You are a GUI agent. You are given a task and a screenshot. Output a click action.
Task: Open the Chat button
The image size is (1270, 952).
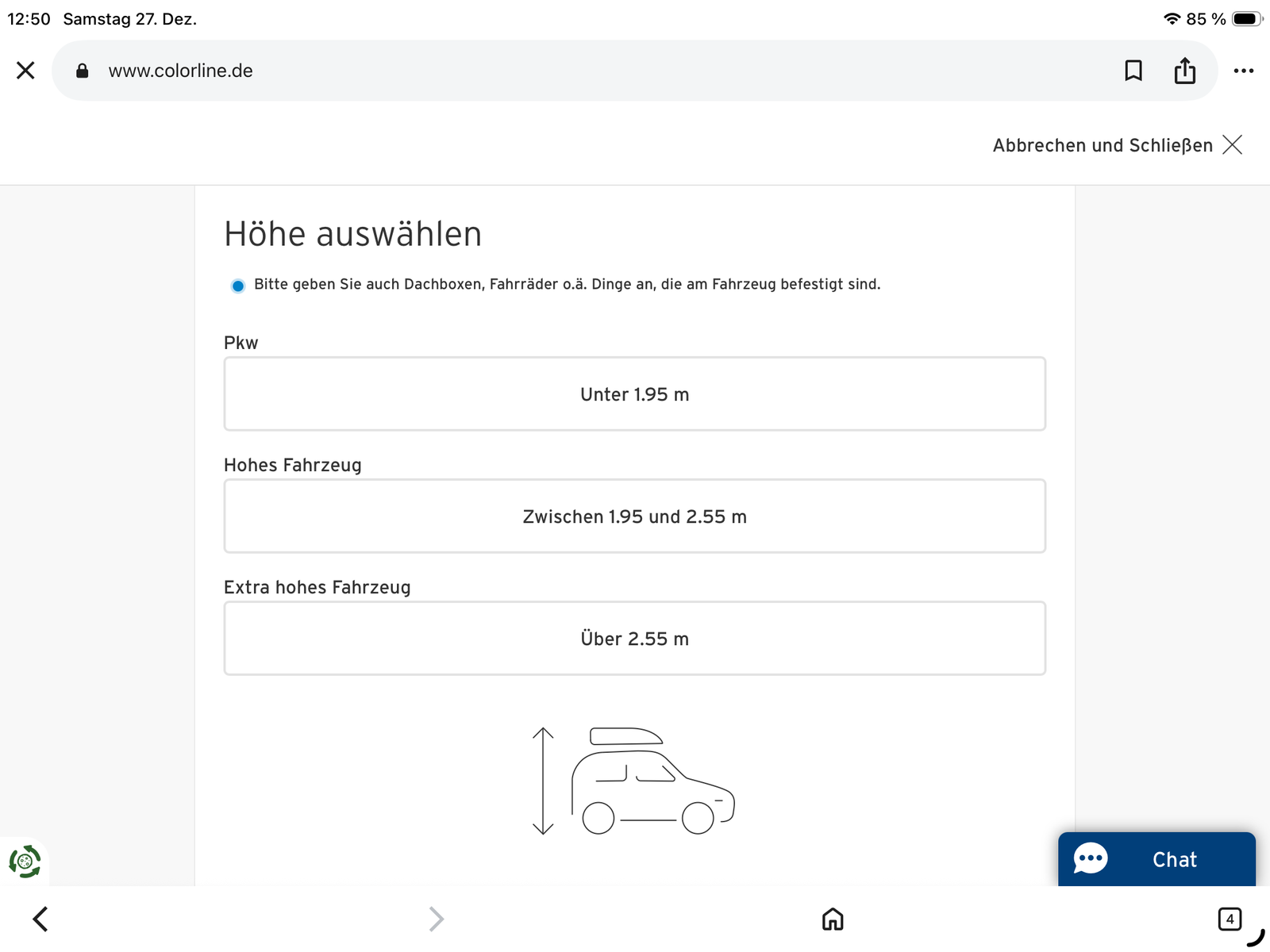tap(1173, 860)
